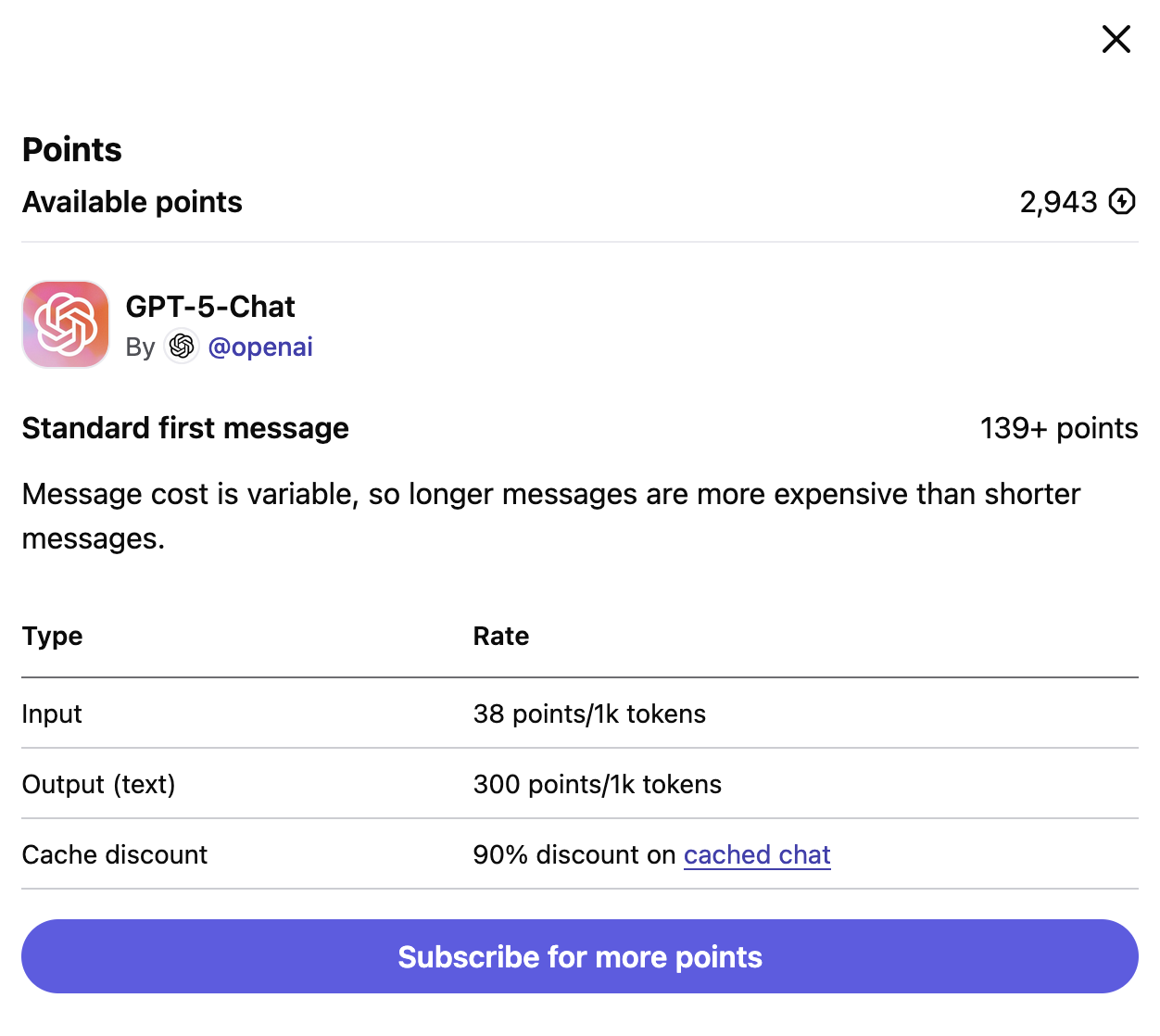The height and width of the screenshot is (1036, 1160).
Task: Click the 139+ points cost value
Action: point(1058,428)
